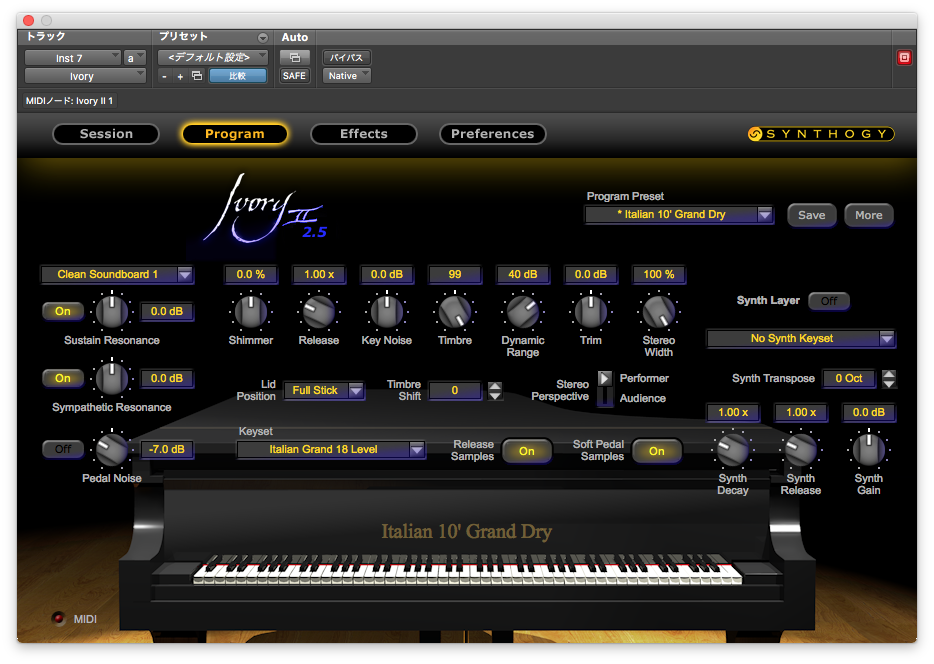934x664 pixels.
Task: Click the Pedal Noise -7.0 dB field
Action: pyautogui.click(x=167, y=449)
